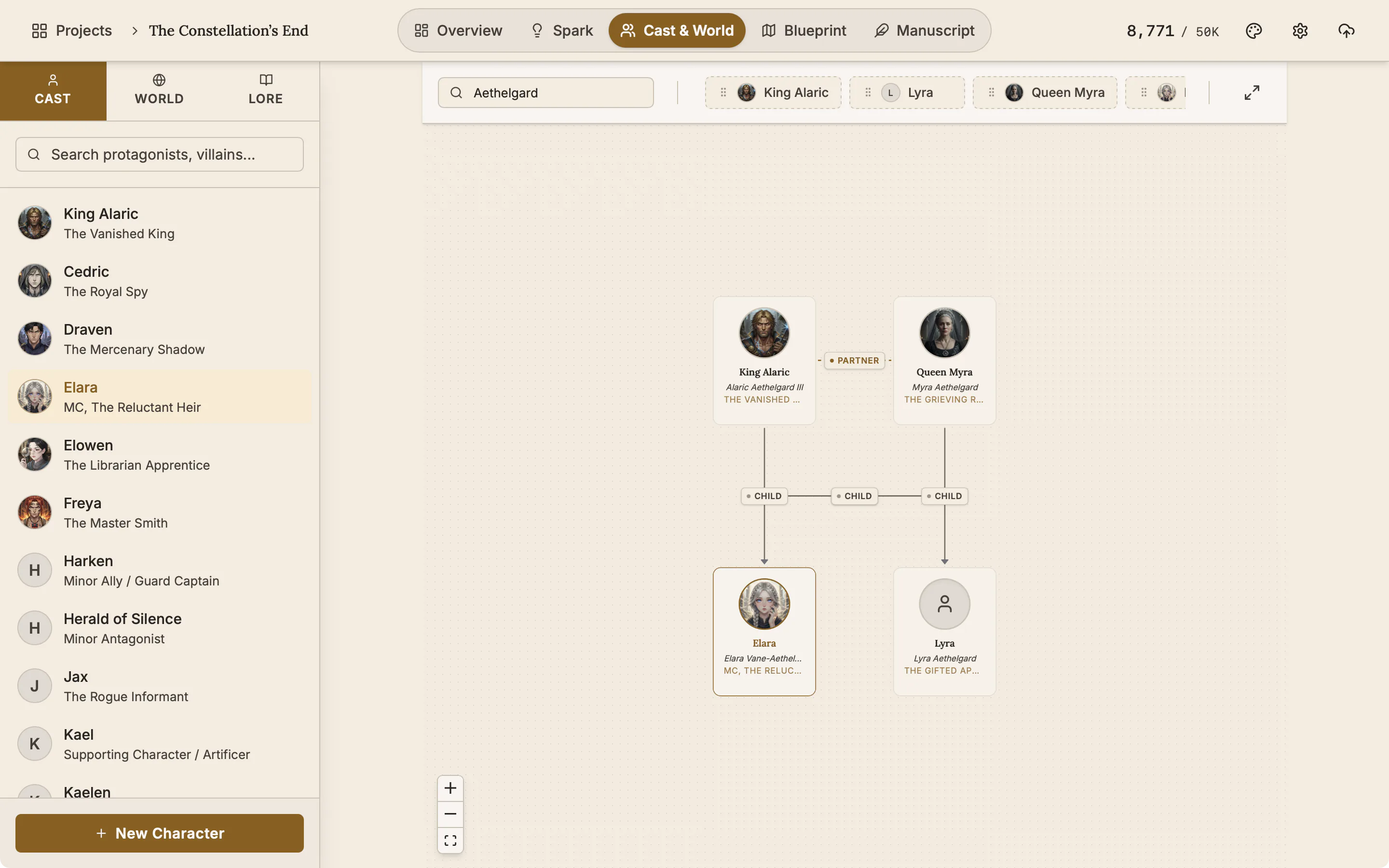Click the middle CHILD relationship label
The width and height of the screenshot is (1389, 868).
(854, 496)
